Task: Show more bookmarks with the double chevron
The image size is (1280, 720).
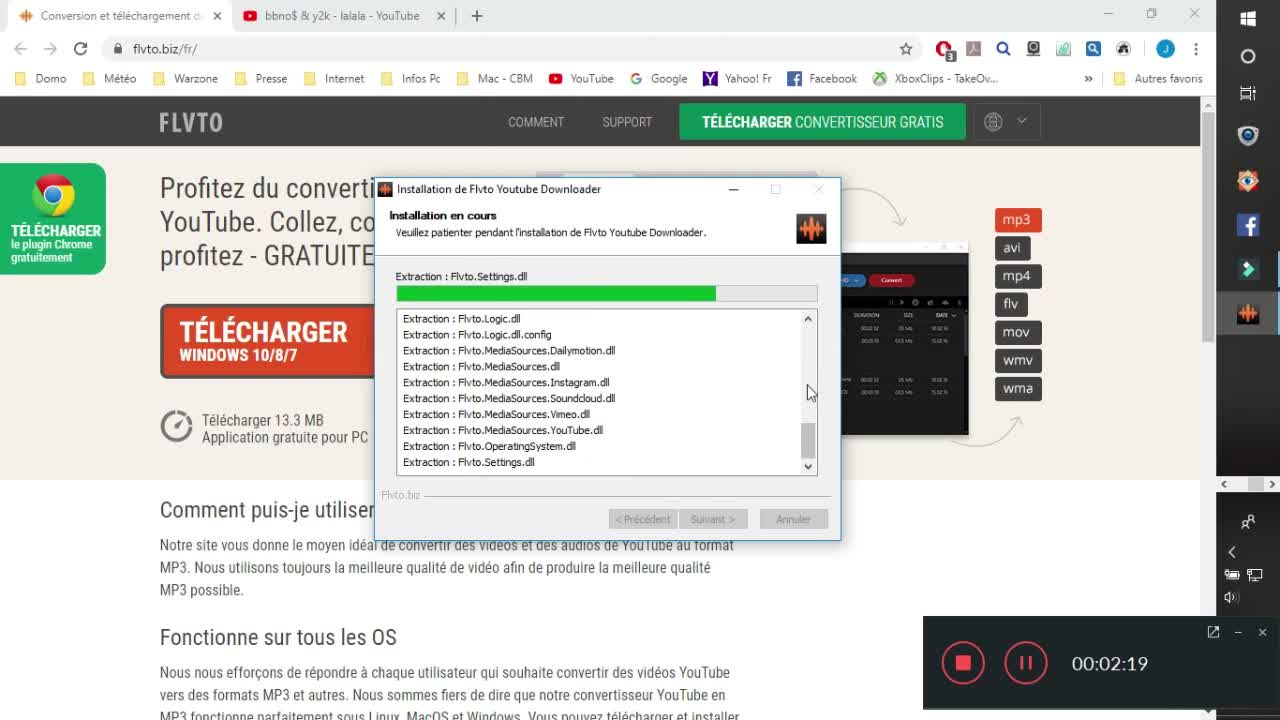Action: tap(1089, 79)
